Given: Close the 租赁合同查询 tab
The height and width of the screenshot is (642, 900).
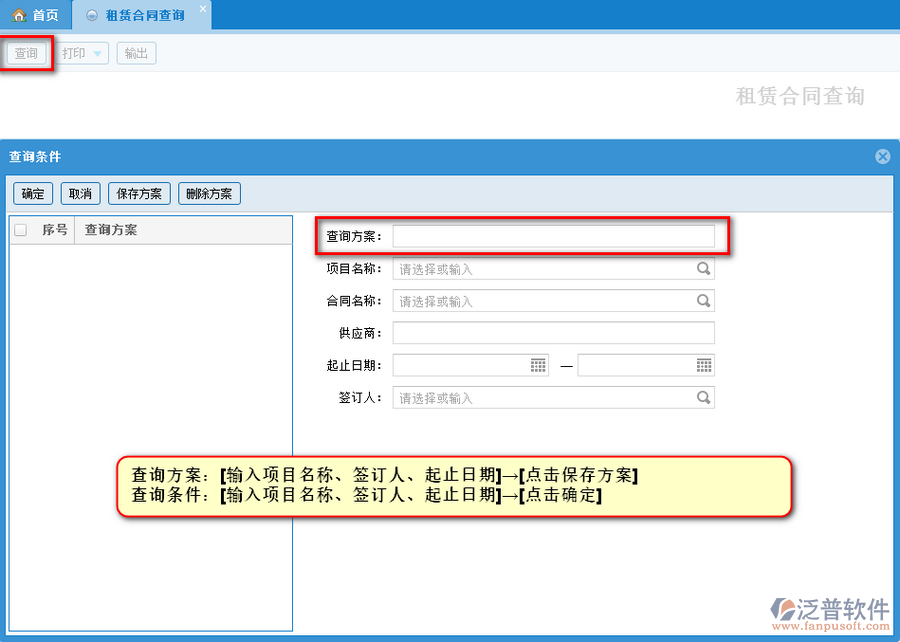Looking at the screenshot, I should 203,9.
